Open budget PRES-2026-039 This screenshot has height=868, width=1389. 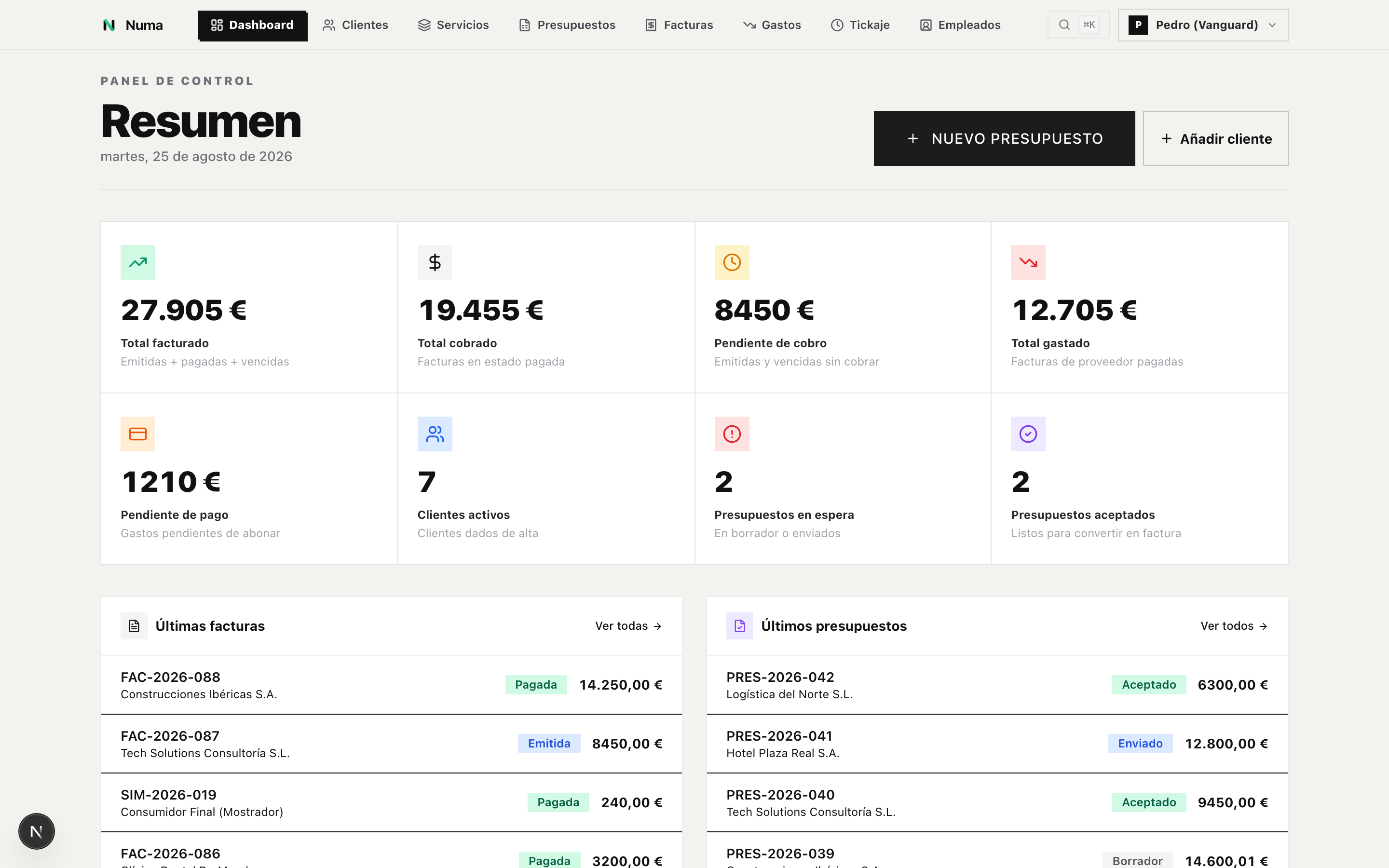(x=997, y=850)
